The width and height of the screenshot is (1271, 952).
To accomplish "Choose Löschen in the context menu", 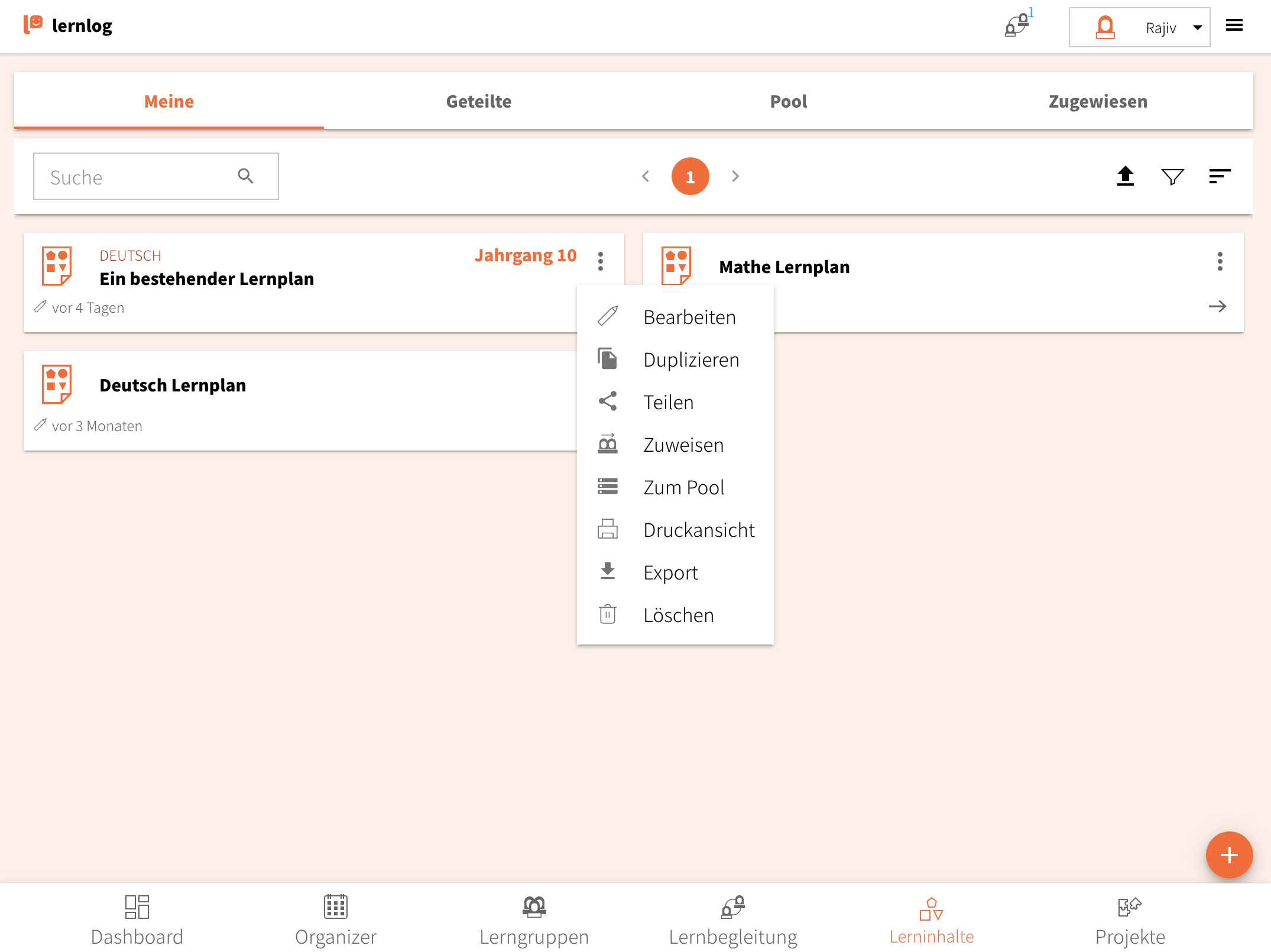I will click(678, 615).
